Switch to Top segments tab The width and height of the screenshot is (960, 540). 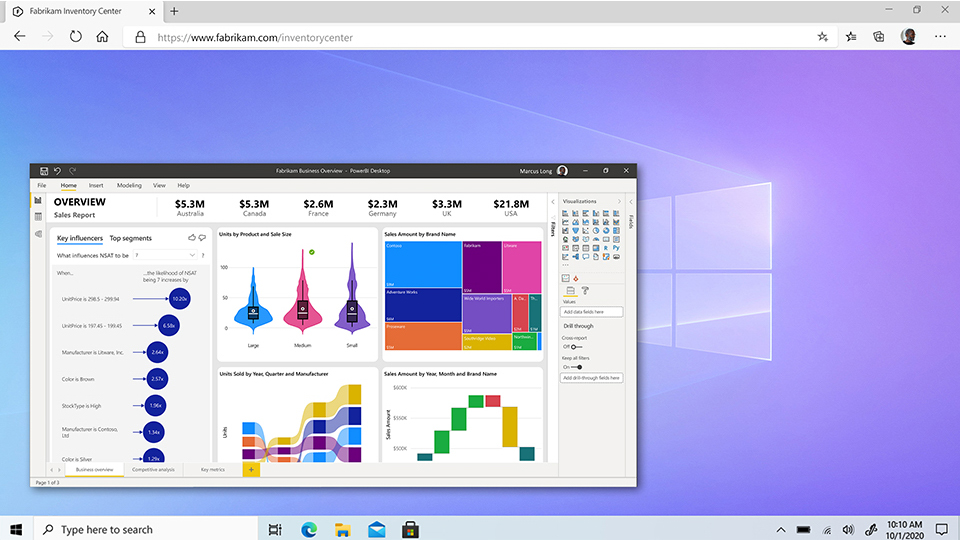click(130, 238)
